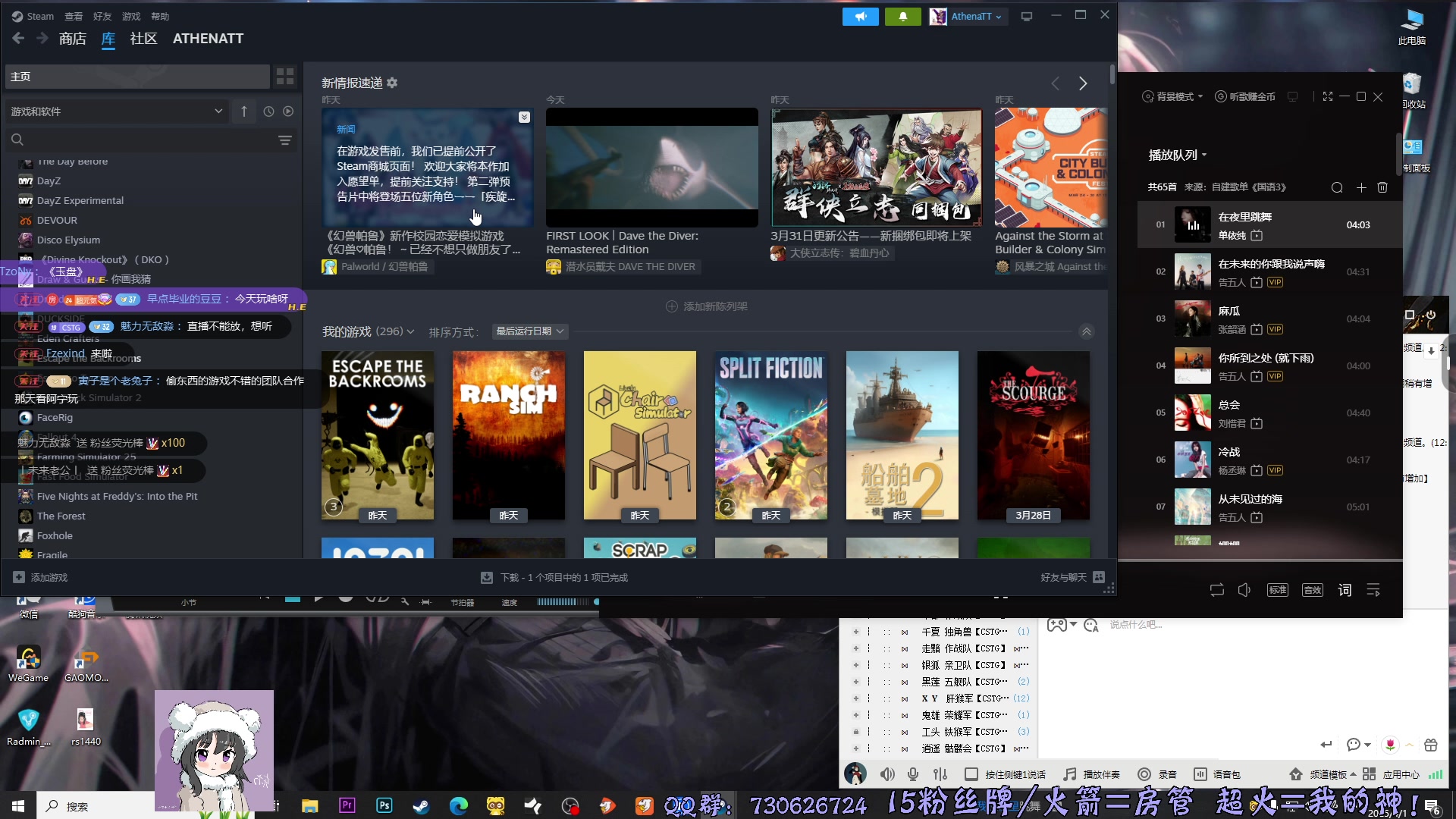Launch Premiere Pro from taskbar
The width and height of the screenshot is (1456, 819).
(x=347, y=805)
